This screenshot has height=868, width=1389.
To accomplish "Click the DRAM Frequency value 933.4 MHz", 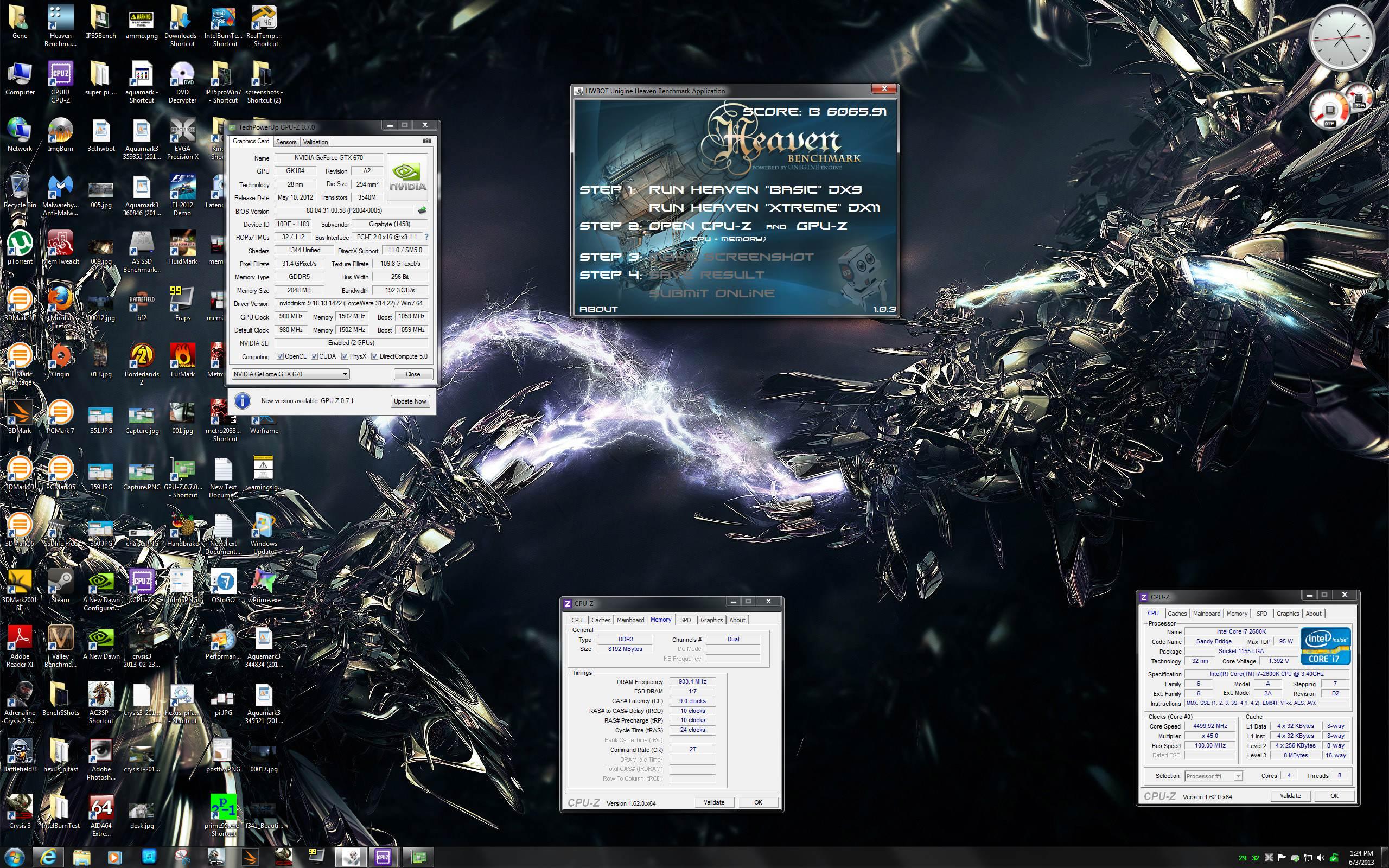I will [x=693, y=682].
